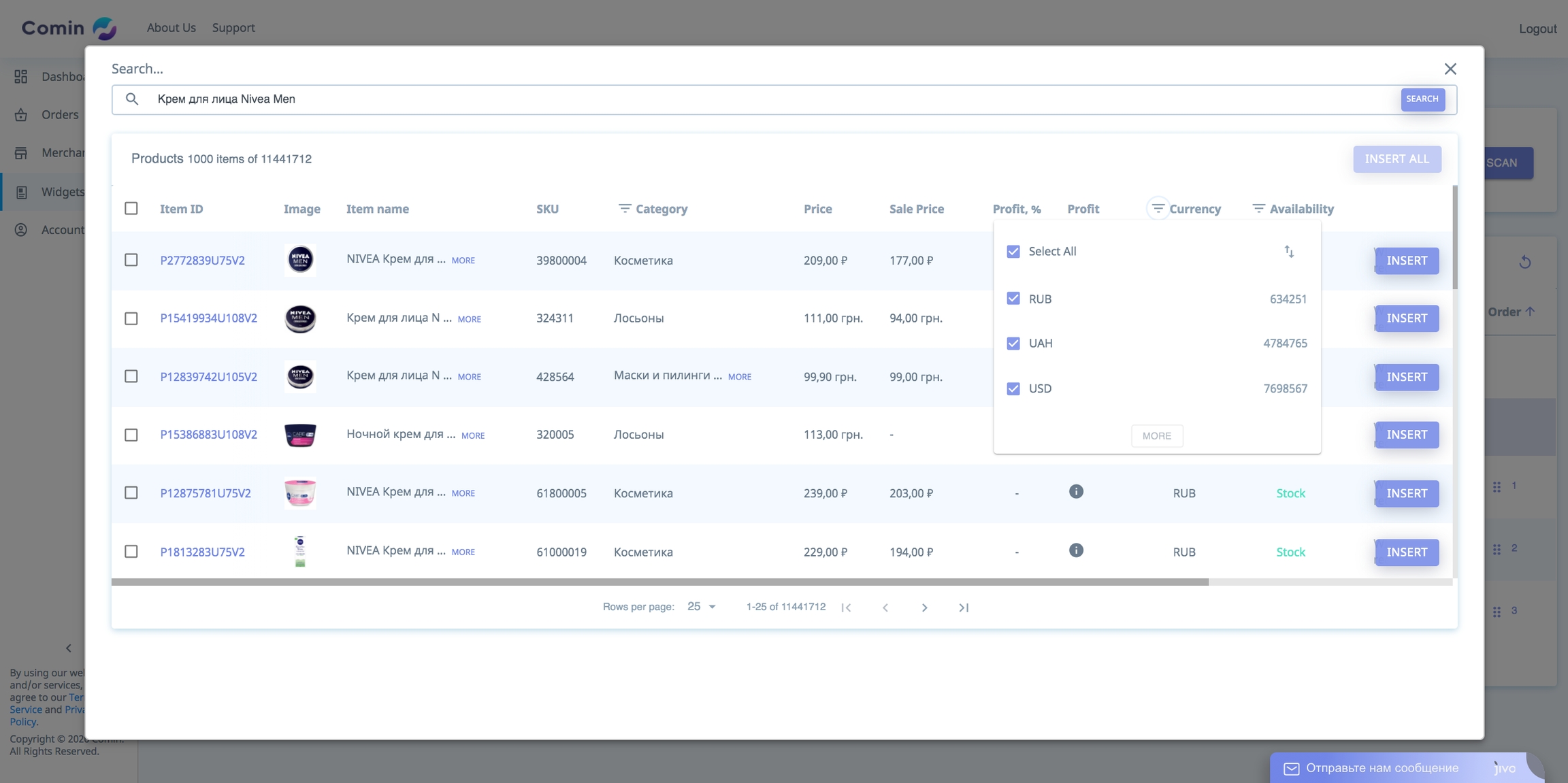Click horizontal scrollbar under the table
Viewport: 1568px width, 783px height.
tap(659, 582)
